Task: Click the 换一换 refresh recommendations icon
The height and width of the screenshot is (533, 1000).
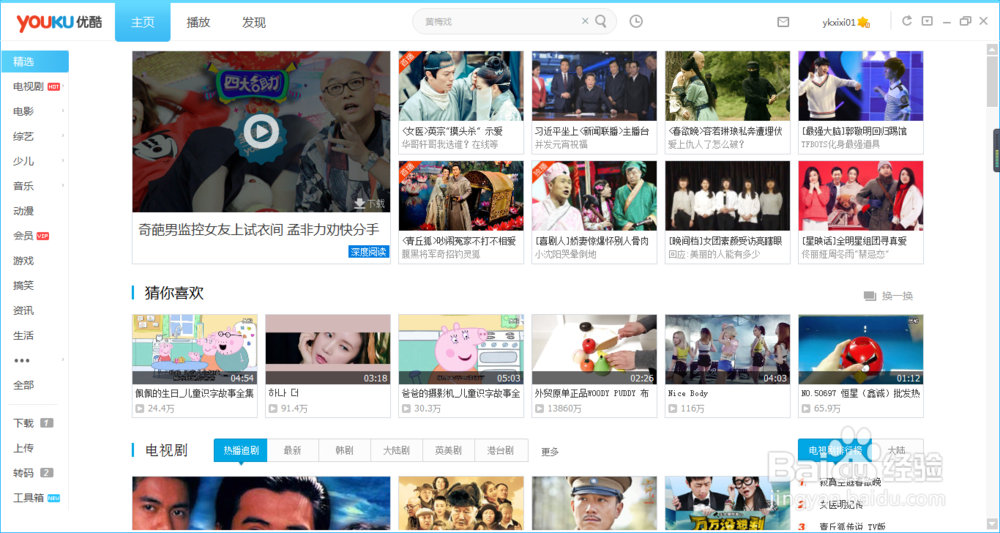Action: pyautogui.click(x=870, y=296)
